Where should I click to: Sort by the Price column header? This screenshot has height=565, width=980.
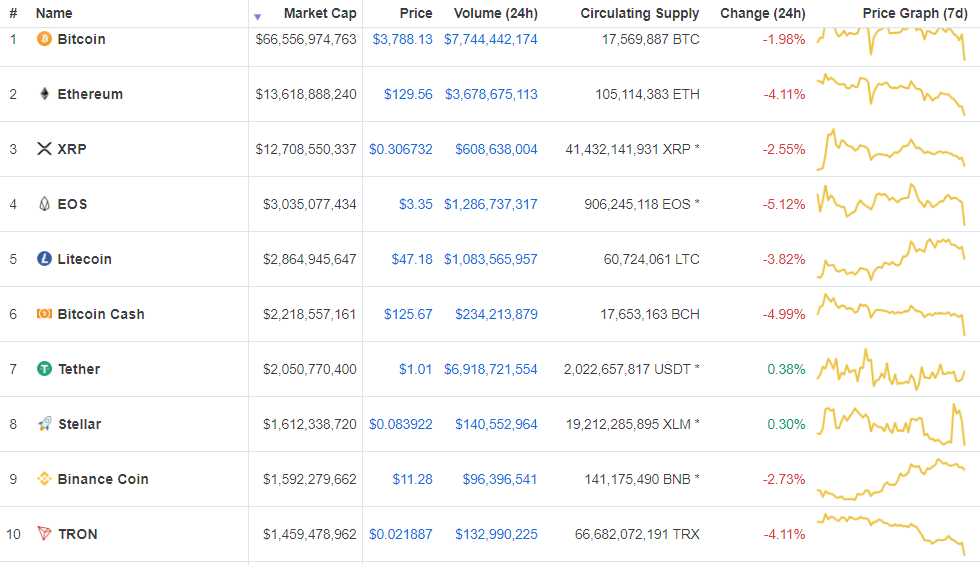pyautogui.click(x=416, y=13)
